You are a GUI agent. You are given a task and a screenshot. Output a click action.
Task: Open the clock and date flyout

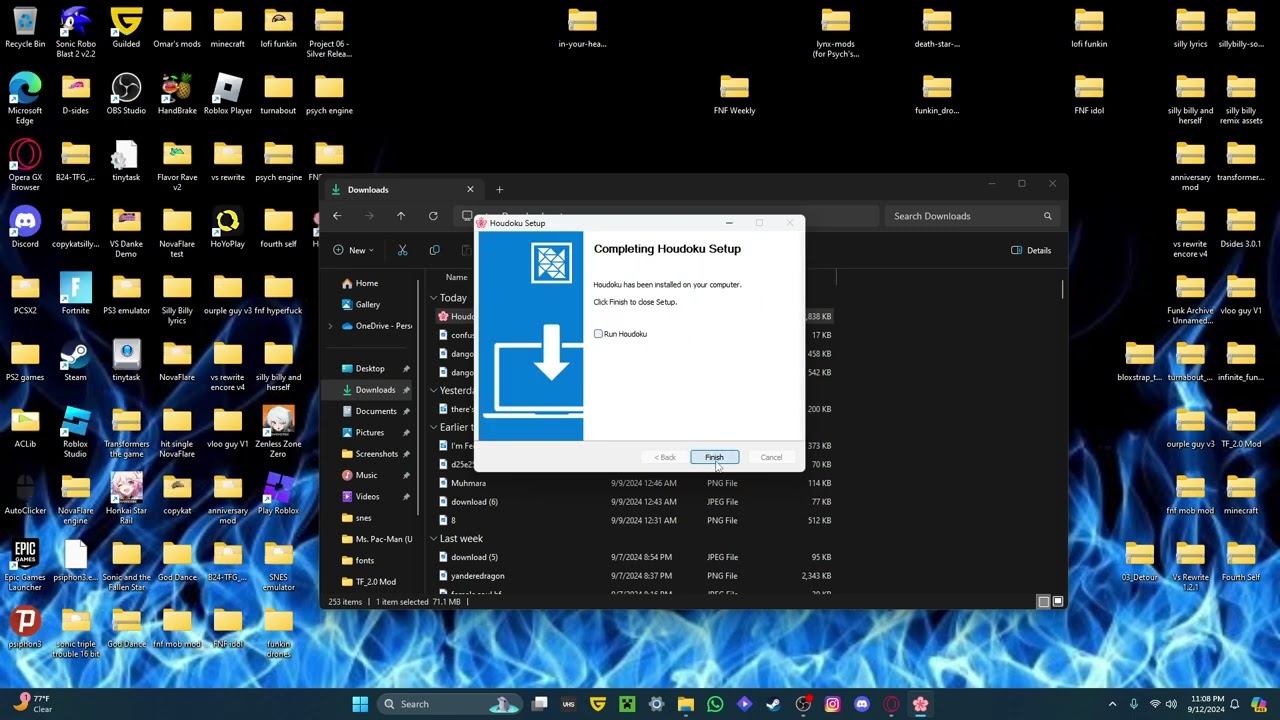pyautogui.click(x=1207, y=704)
